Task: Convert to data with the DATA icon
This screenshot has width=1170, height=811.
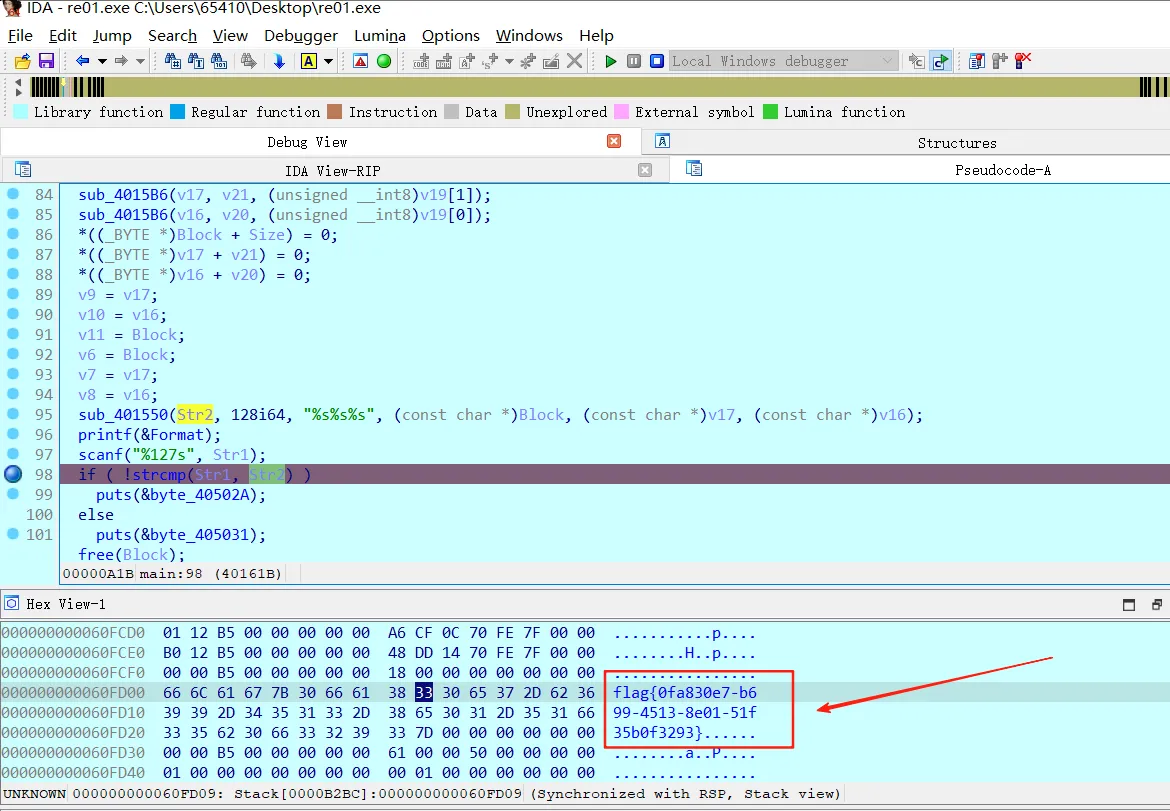Action: [444, 61]
